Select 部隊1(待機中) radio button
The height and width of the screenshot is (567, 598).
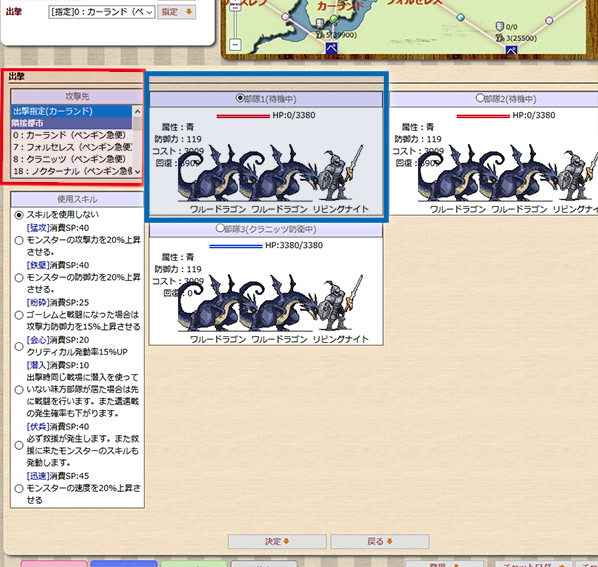coord(240,98)
